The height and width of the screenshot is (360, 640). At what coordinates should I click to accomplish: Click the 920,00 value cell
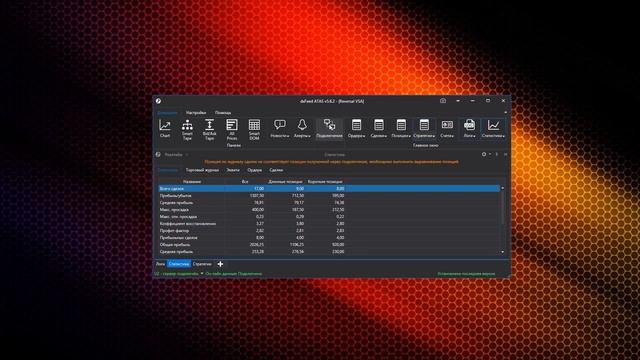click(x=338, y=244)
